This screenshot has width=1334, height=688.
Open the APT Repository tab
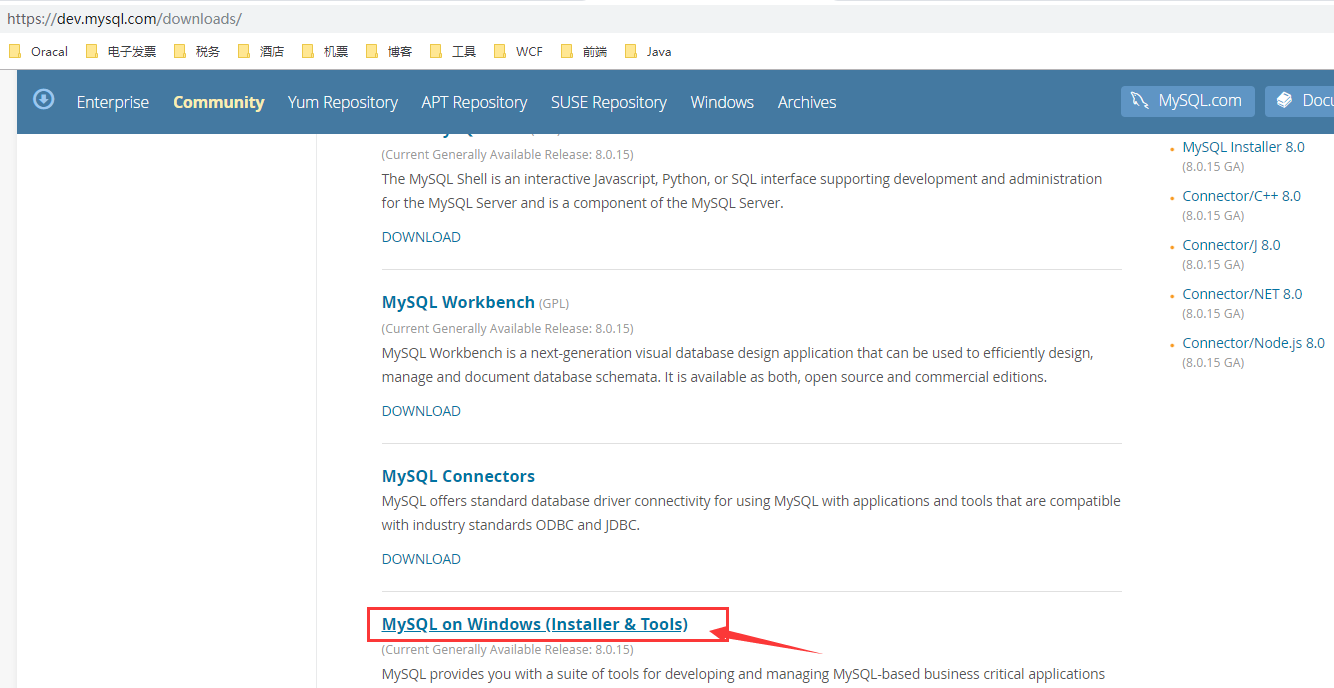474,102
